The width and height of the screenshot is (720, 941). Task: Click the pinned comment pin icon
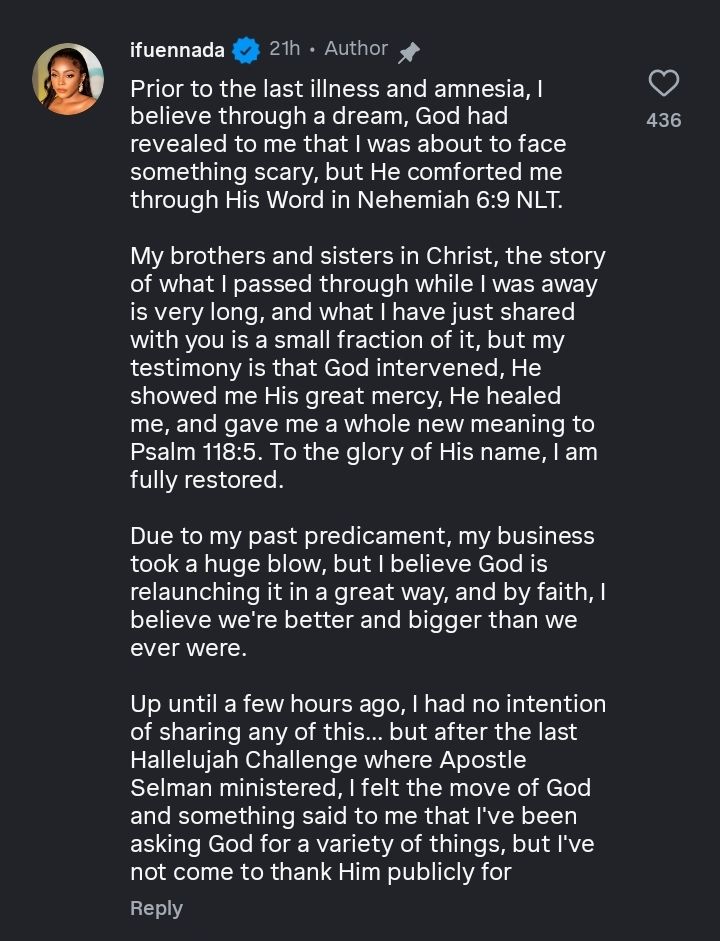pos(408,51)
